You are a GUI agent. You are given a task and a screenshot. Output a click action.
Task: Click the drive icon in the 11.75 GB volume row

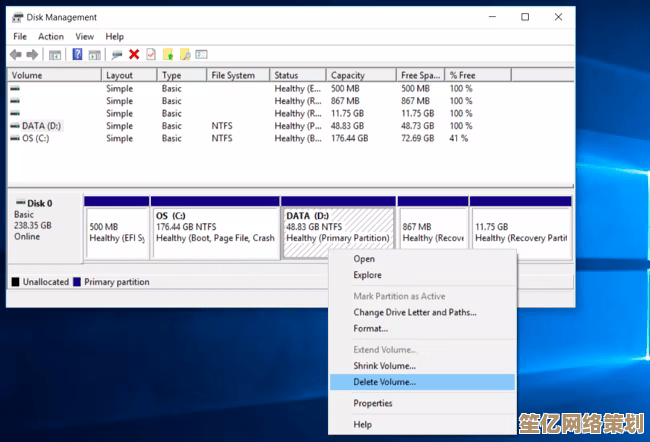click(15, 113)
